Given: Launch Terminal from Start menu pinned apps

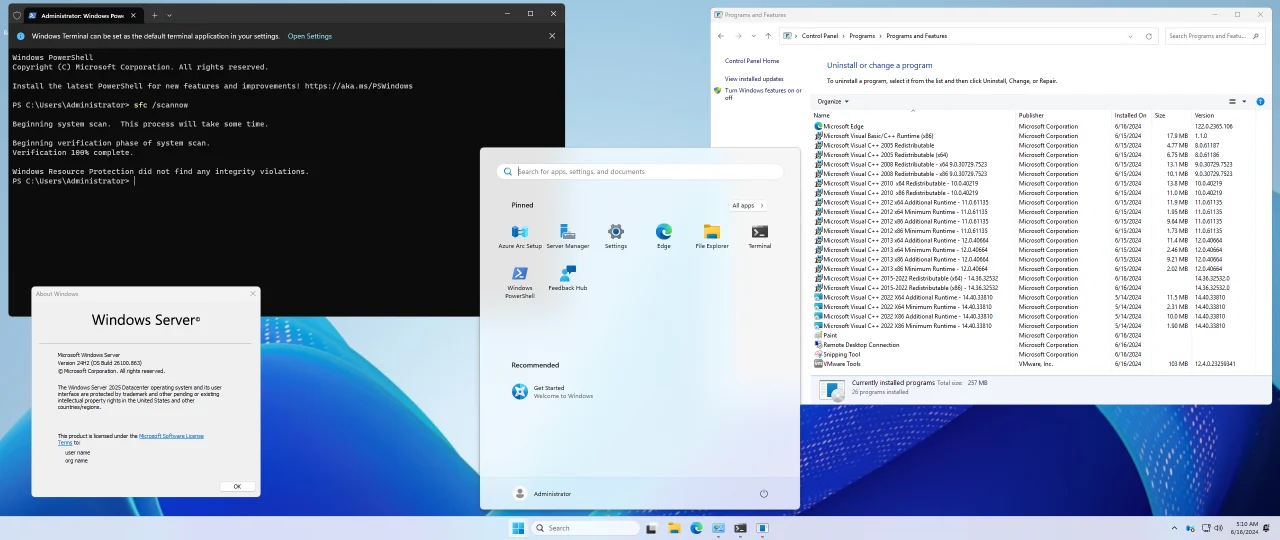Looking at the screenshot, I should 760,236.
